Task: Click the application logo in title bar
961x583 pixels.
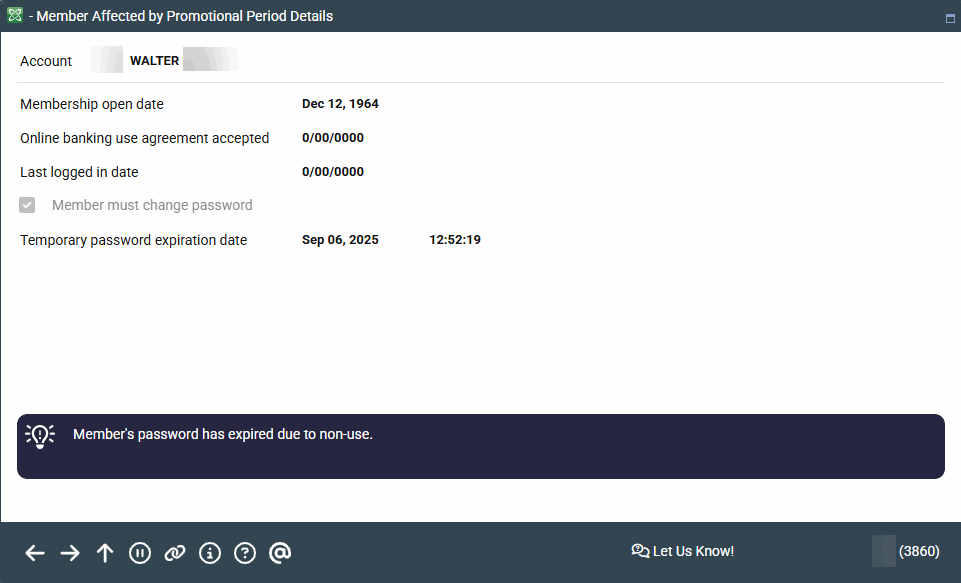Action: (15, 16)
